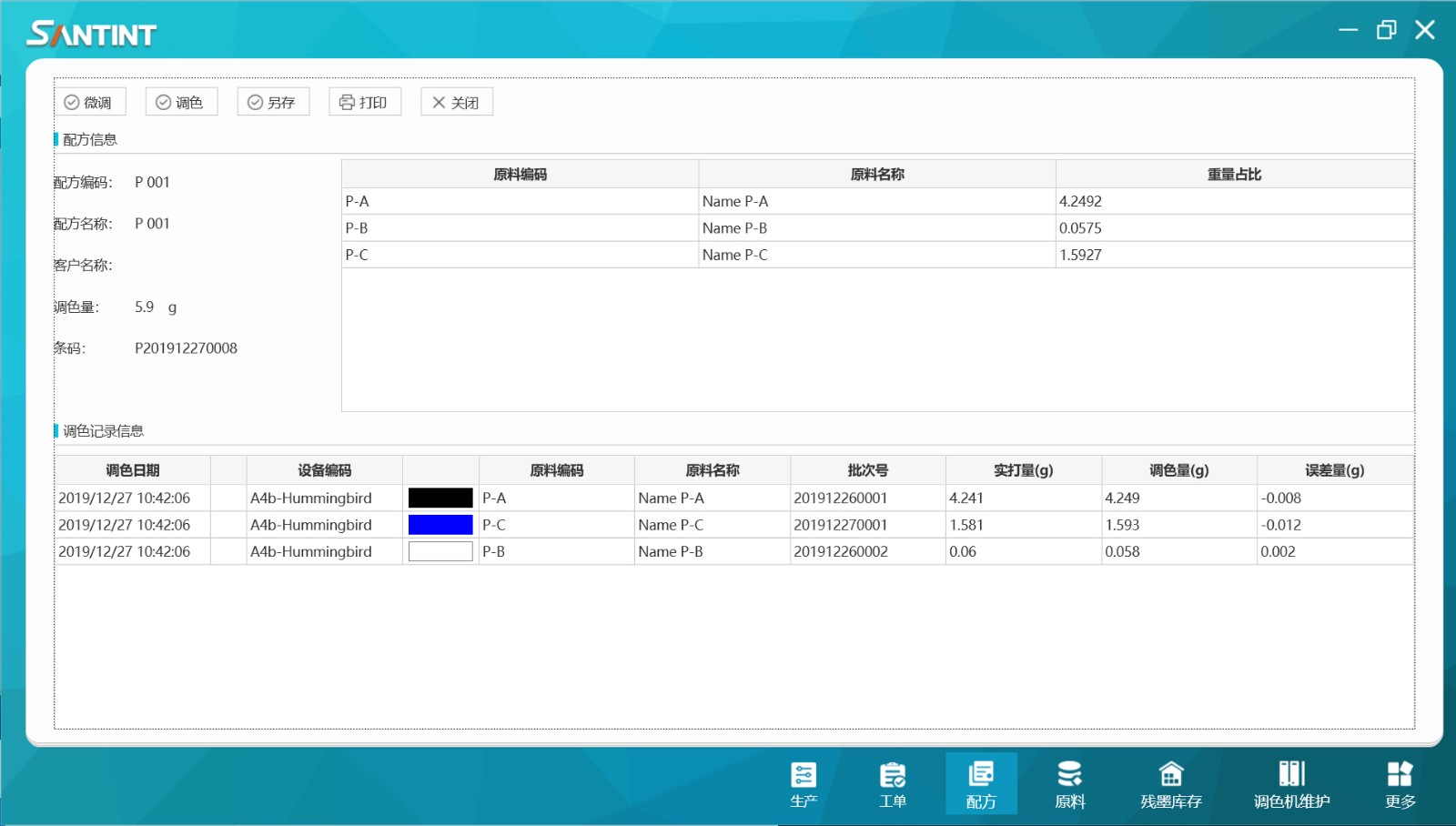Click the error value -0.008
1456x826 pixels.
1280,498
